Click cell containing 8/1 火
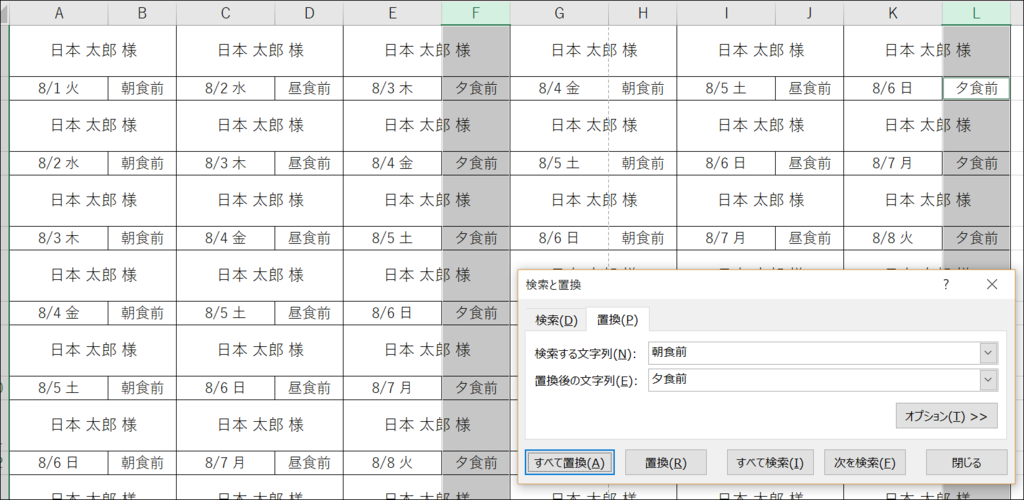 (x=59, y=88)
